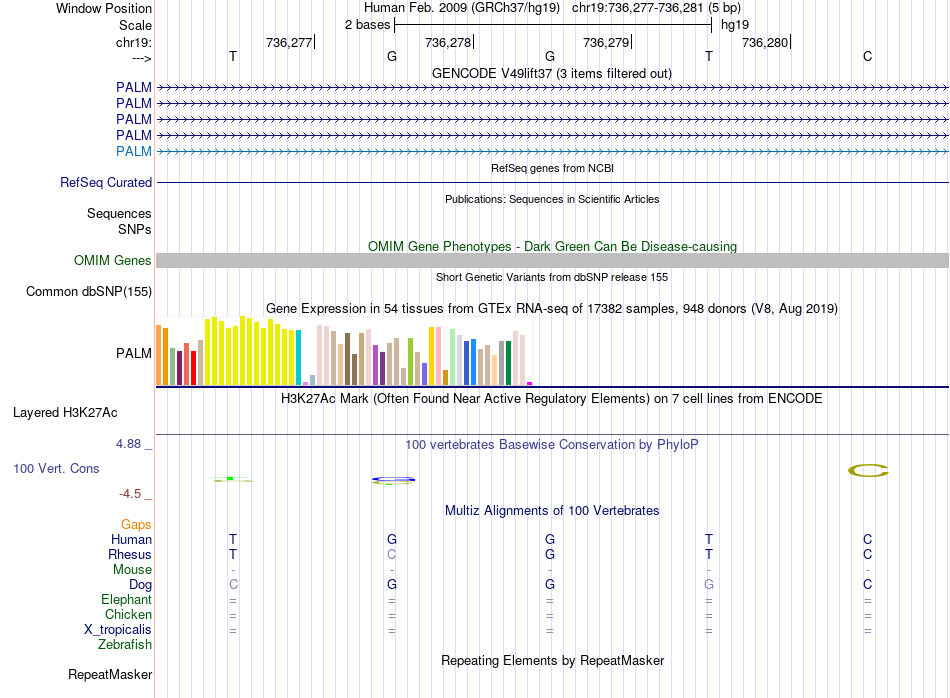950x698 pixels.
Task: Click base C in the reference sequence row
Action: click(x=868, y=56)
